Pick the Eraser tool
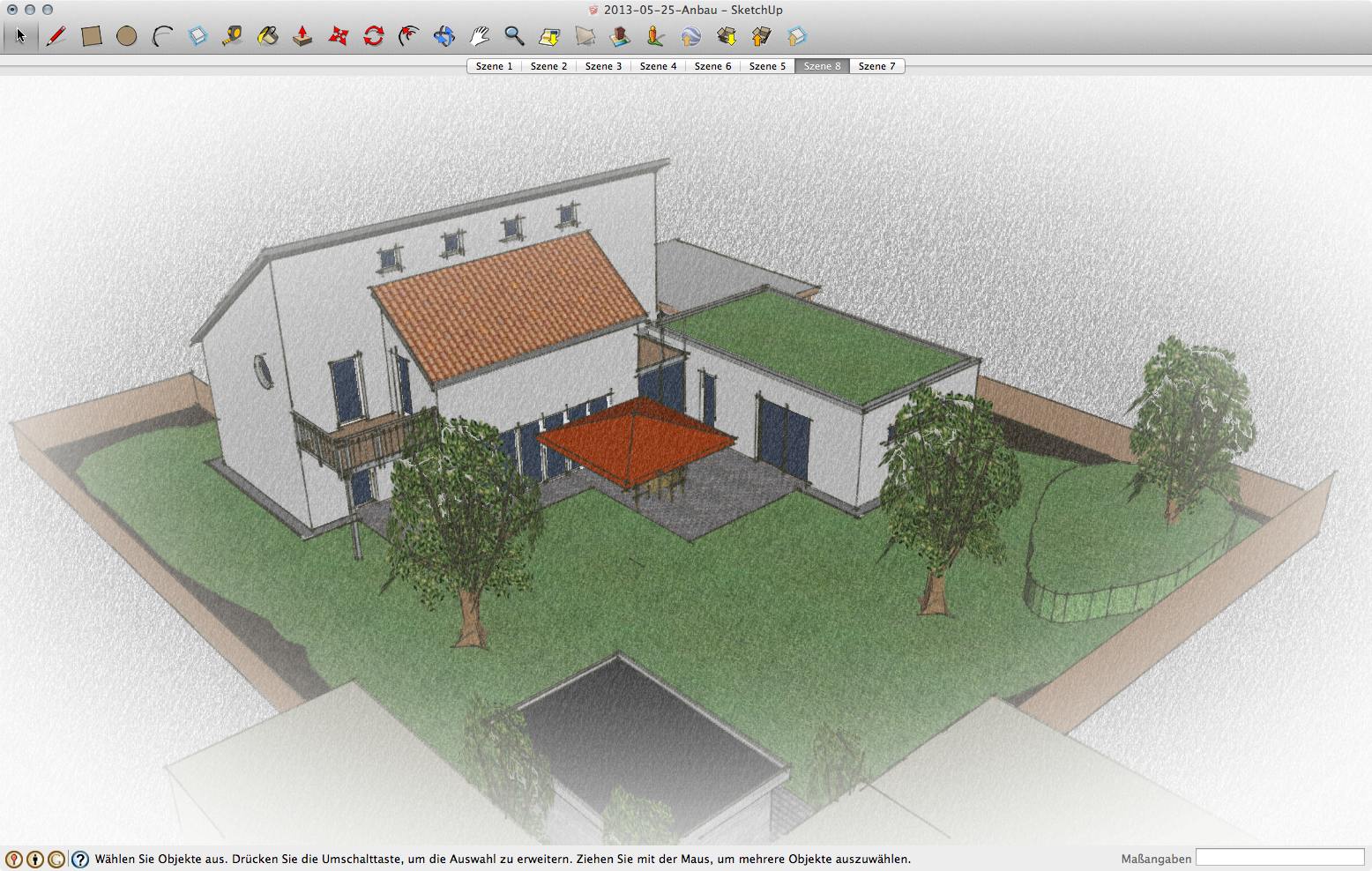Image resolution: width=1372 pixels, height=871 pixels. pos(198,36)
